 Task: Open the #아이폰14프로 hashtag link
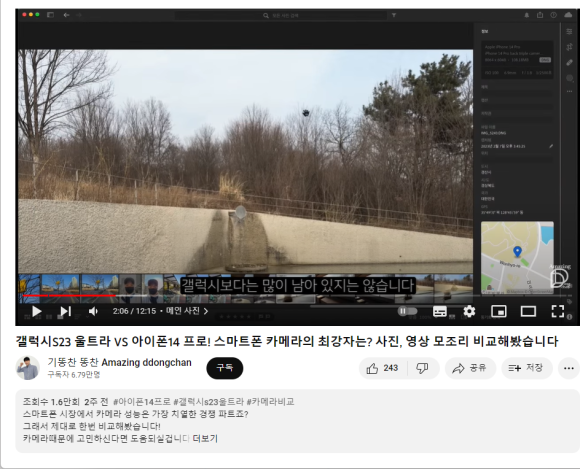tap(142, 402)
